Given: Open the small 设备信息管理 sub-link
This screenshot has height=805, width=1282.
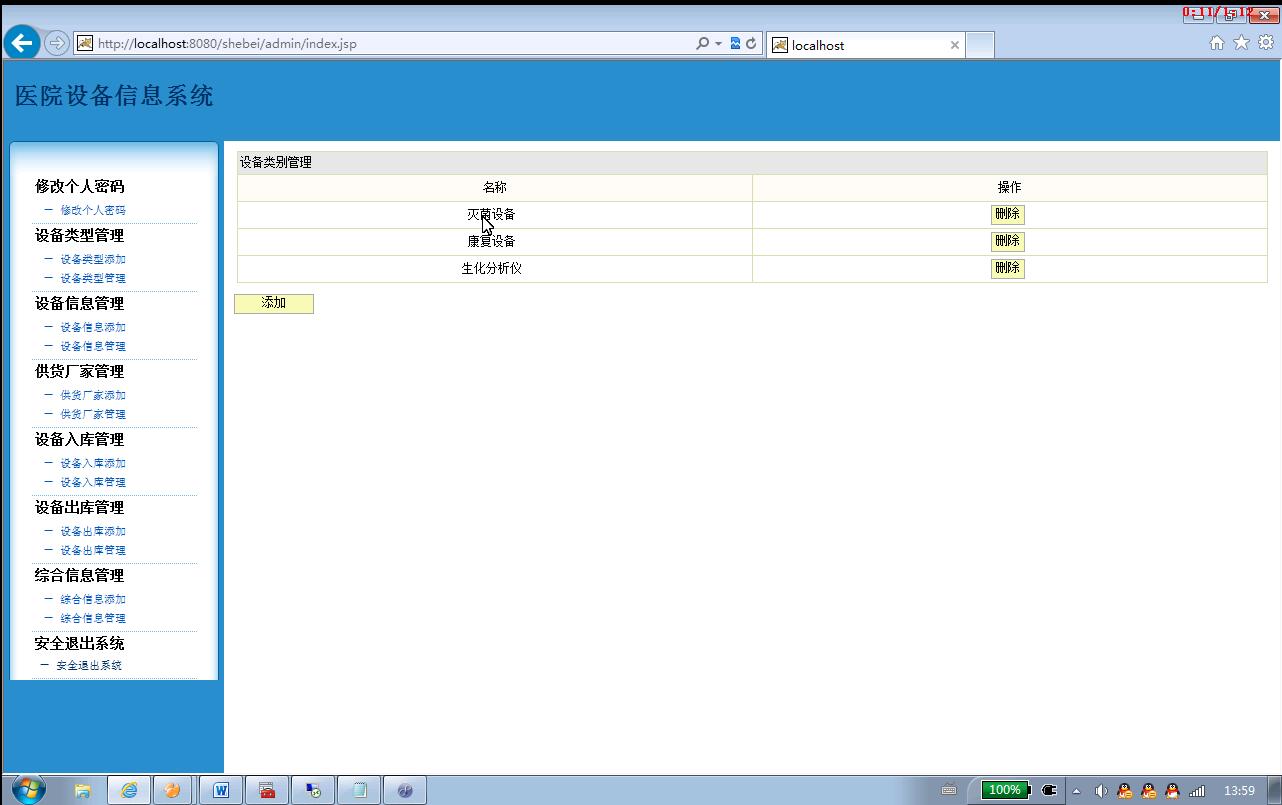Looking at the screenshot, I should (x=93, y=346).
